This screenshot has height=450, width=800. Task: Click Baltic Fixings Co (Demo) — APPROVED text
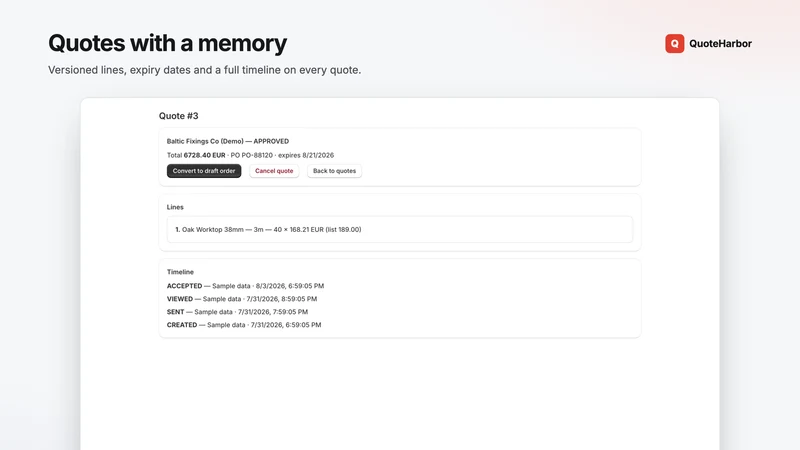pos(228,141)
